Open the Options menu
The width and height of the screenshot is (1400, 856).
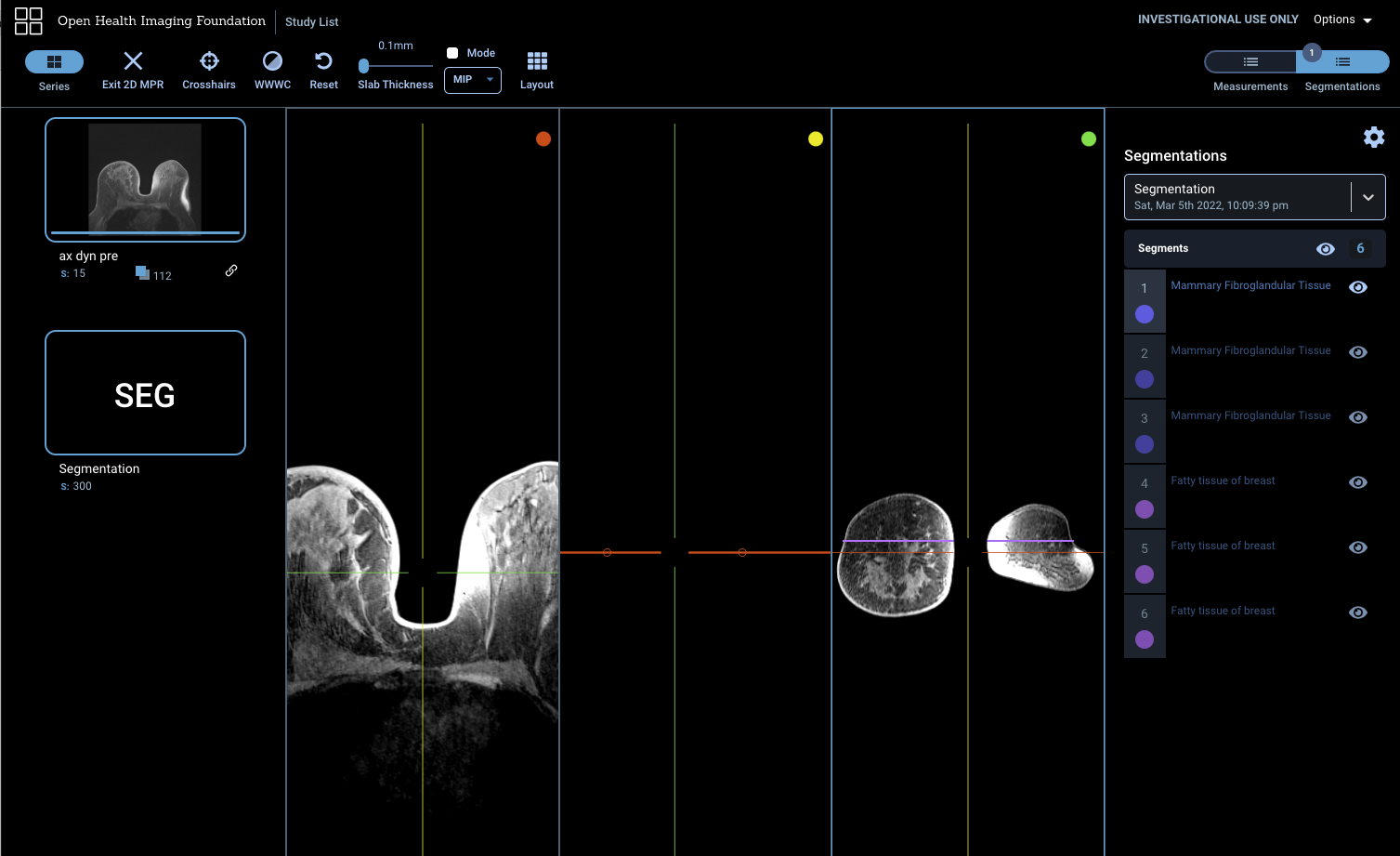tap(1341, 19)
